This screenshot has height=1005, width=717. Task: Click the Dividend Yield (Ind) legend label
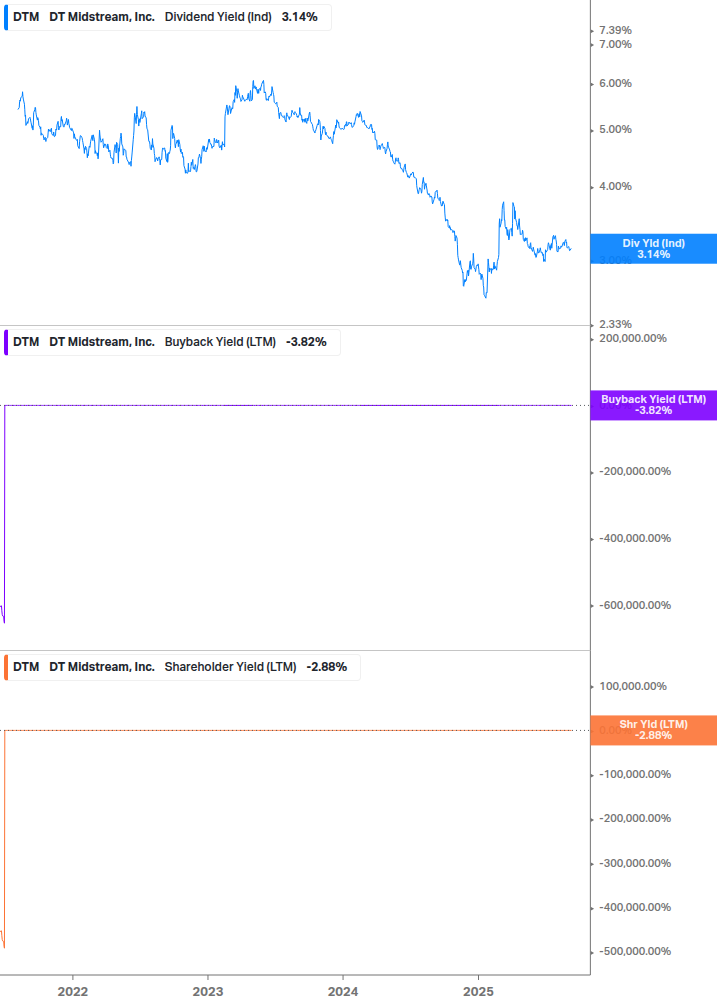(x=218, y=17)
